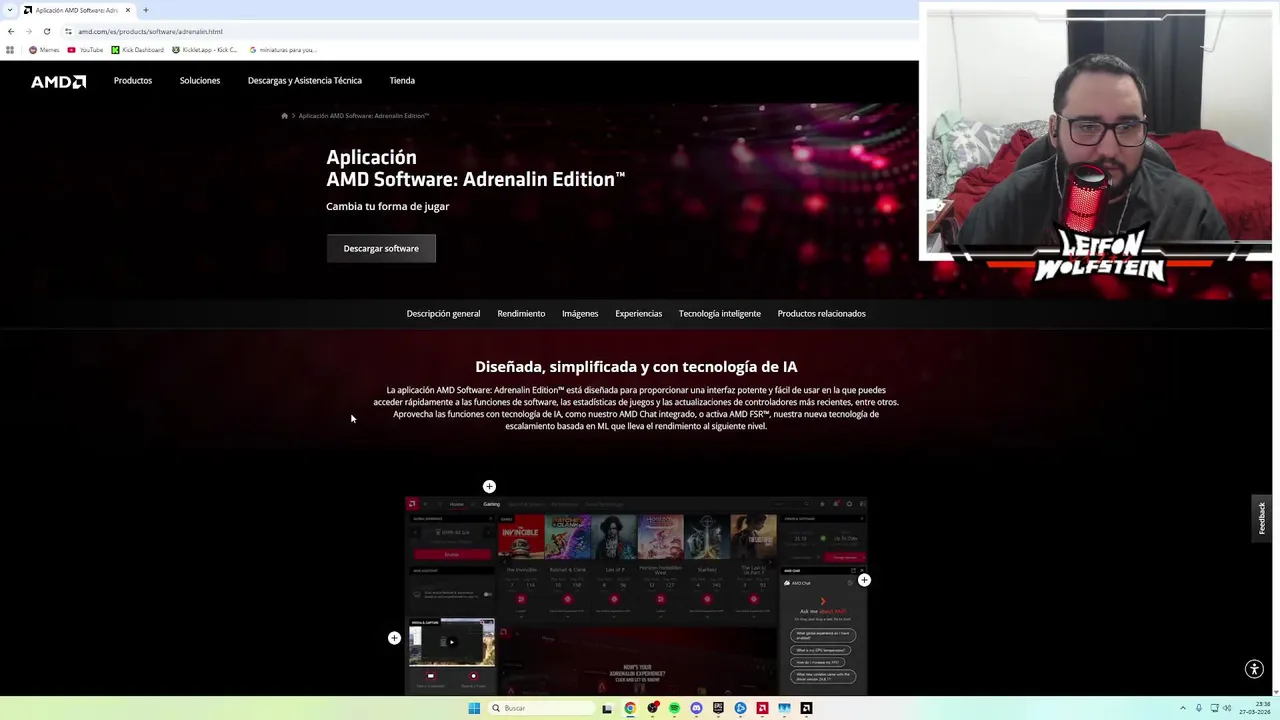1280x720 pixels.
Task: Open a new browser tab
Action: [146, 10]
